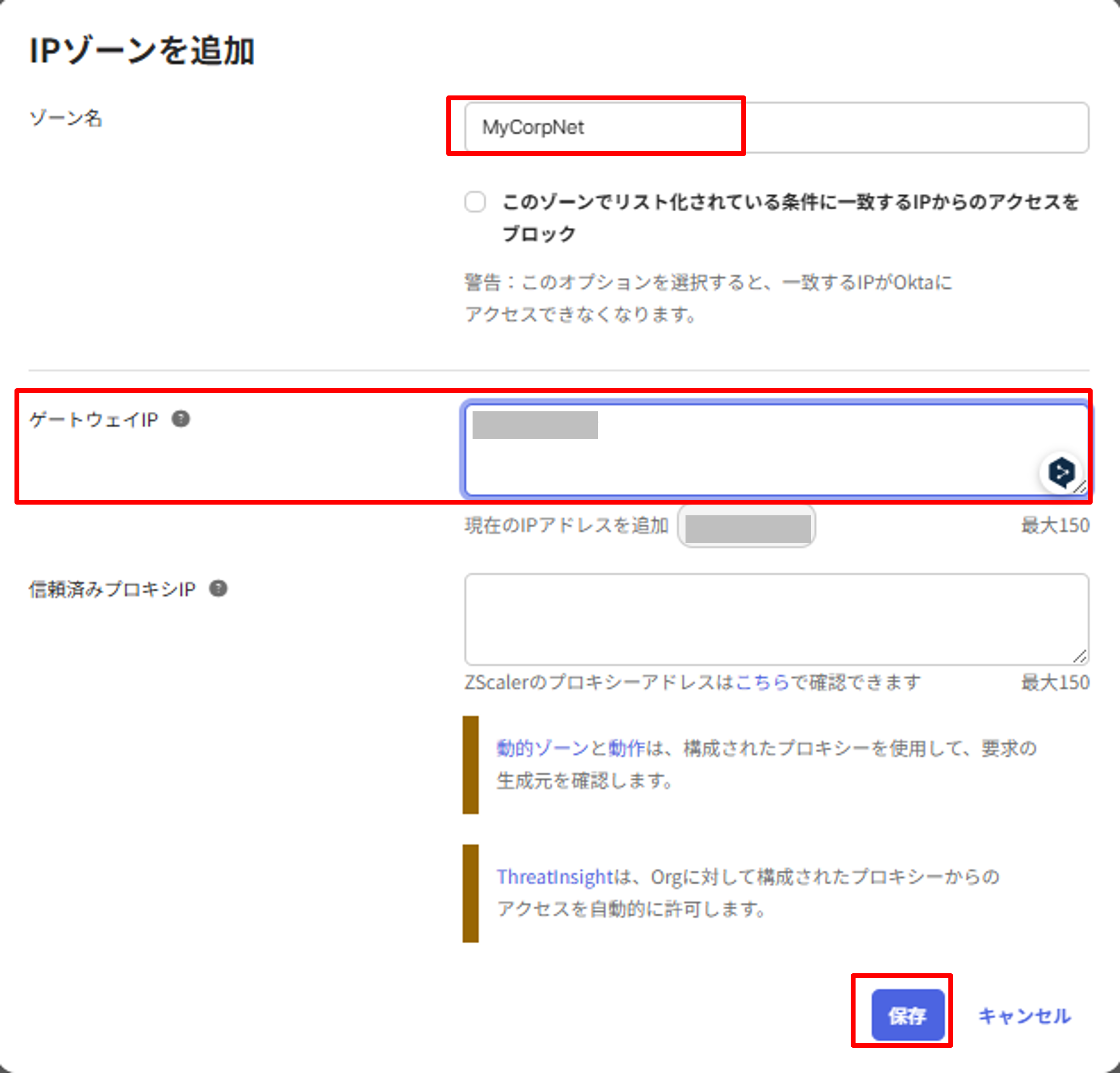Viewport: 1120px width, 1073px height.
Task: Enable the option to block IPs matching this zone
Action: pyautogui.click(x=475, y=203)
